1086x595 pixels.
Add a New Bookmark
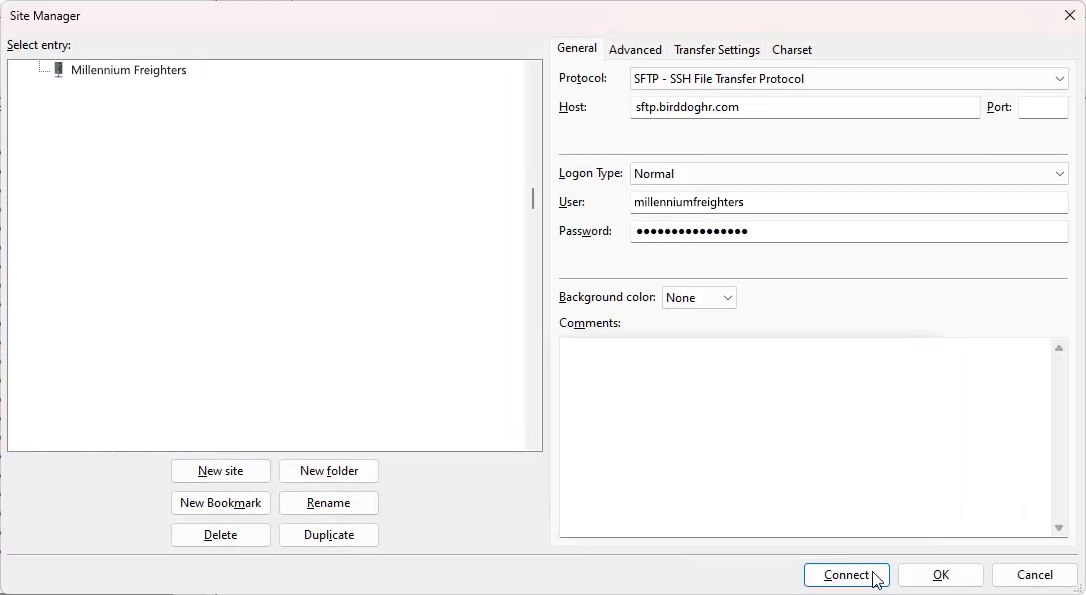(221, 503)
